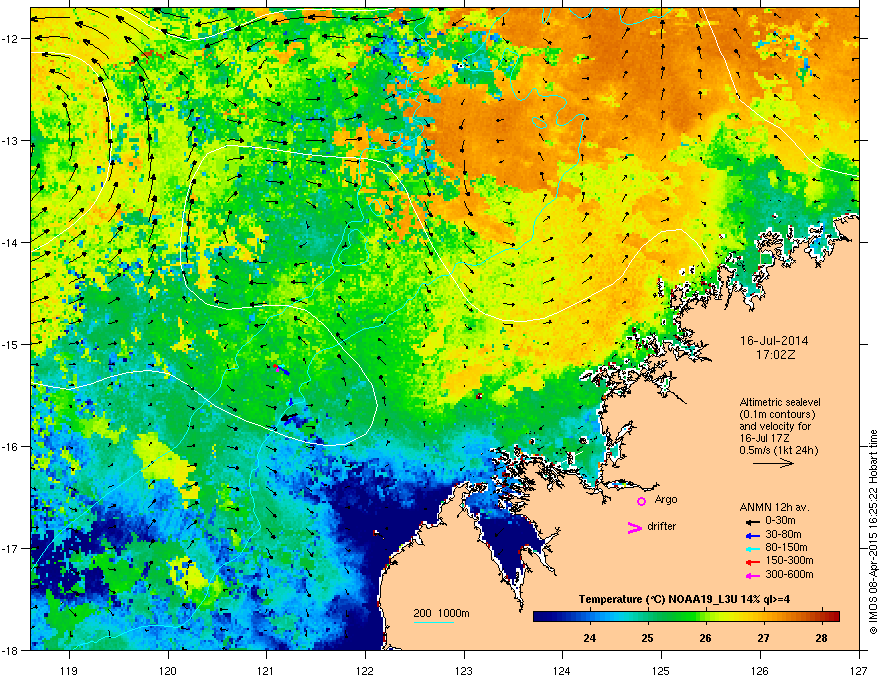Click the 80-150m depth label
This screenshot has height=680, width=880.
click(x=786, y=547)
